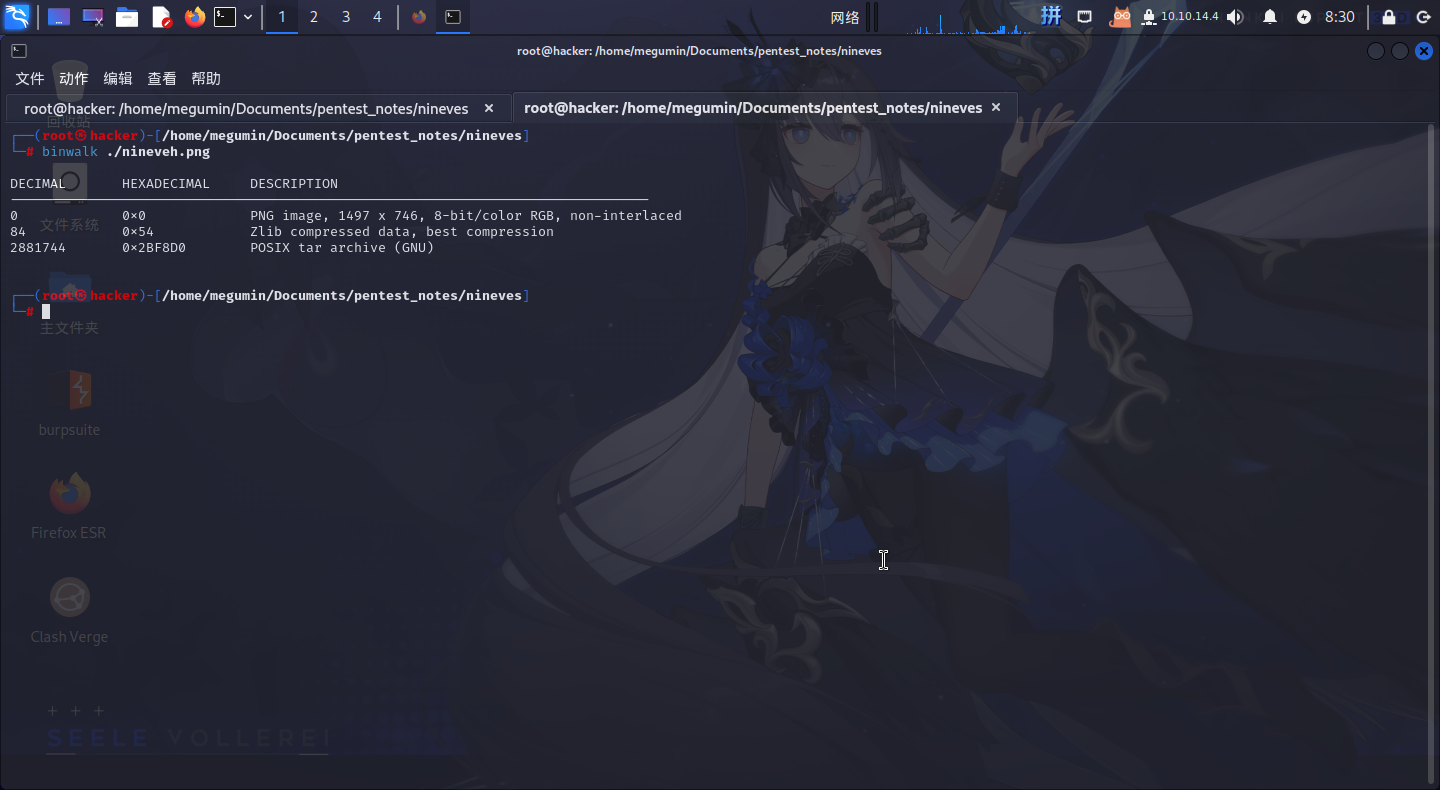This screenshot has width=1440, height=790.
Task: Switch to workspace 2
Action: (314, 17)
